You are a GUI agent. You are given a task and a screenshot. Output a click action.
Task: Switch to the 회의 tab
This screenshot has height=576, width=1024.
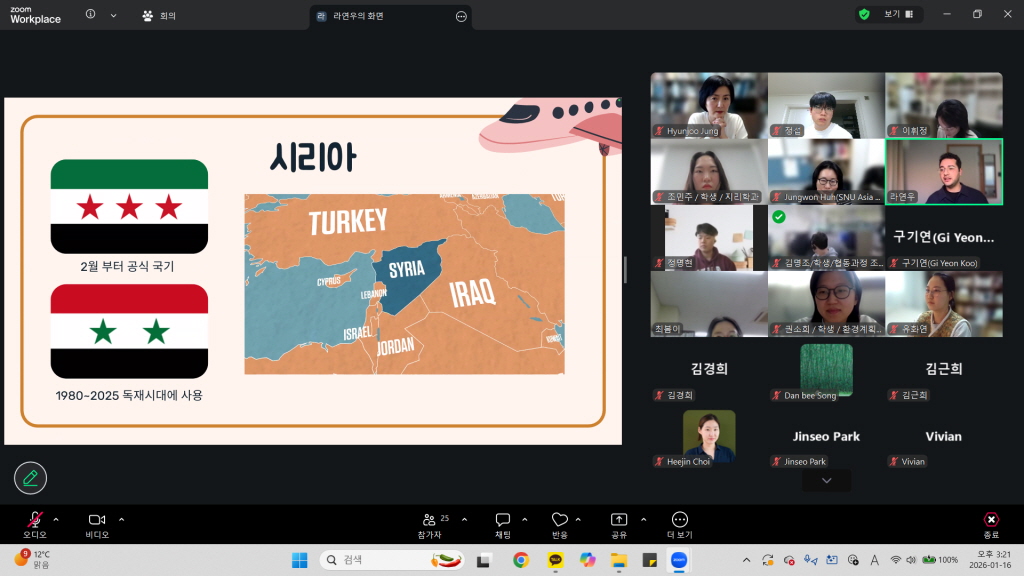pyautogui.click(x=159, y=16)
